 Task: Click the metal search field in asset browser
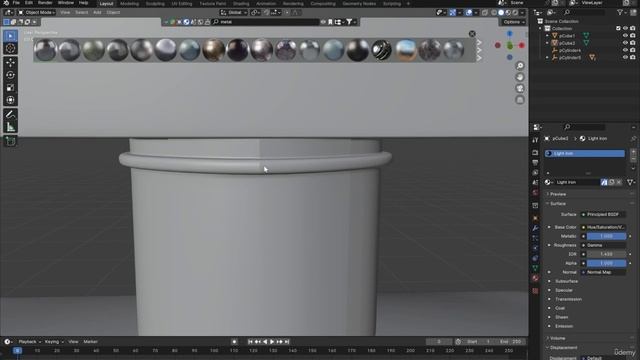(x=265, y=22)
